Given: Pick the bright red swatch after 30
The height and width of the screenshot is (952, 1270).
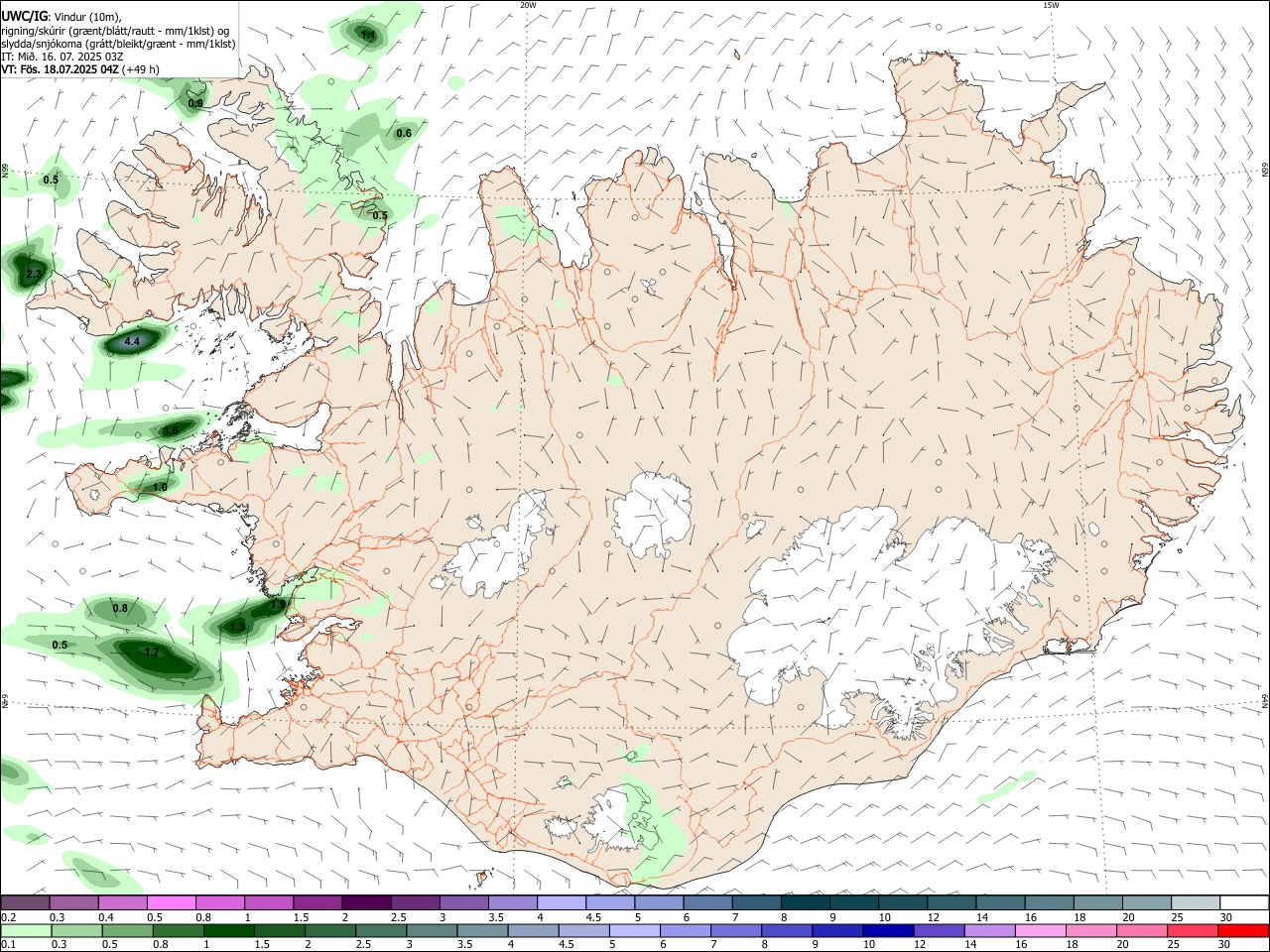Looking at the screenshot, I should point(1244,931).
